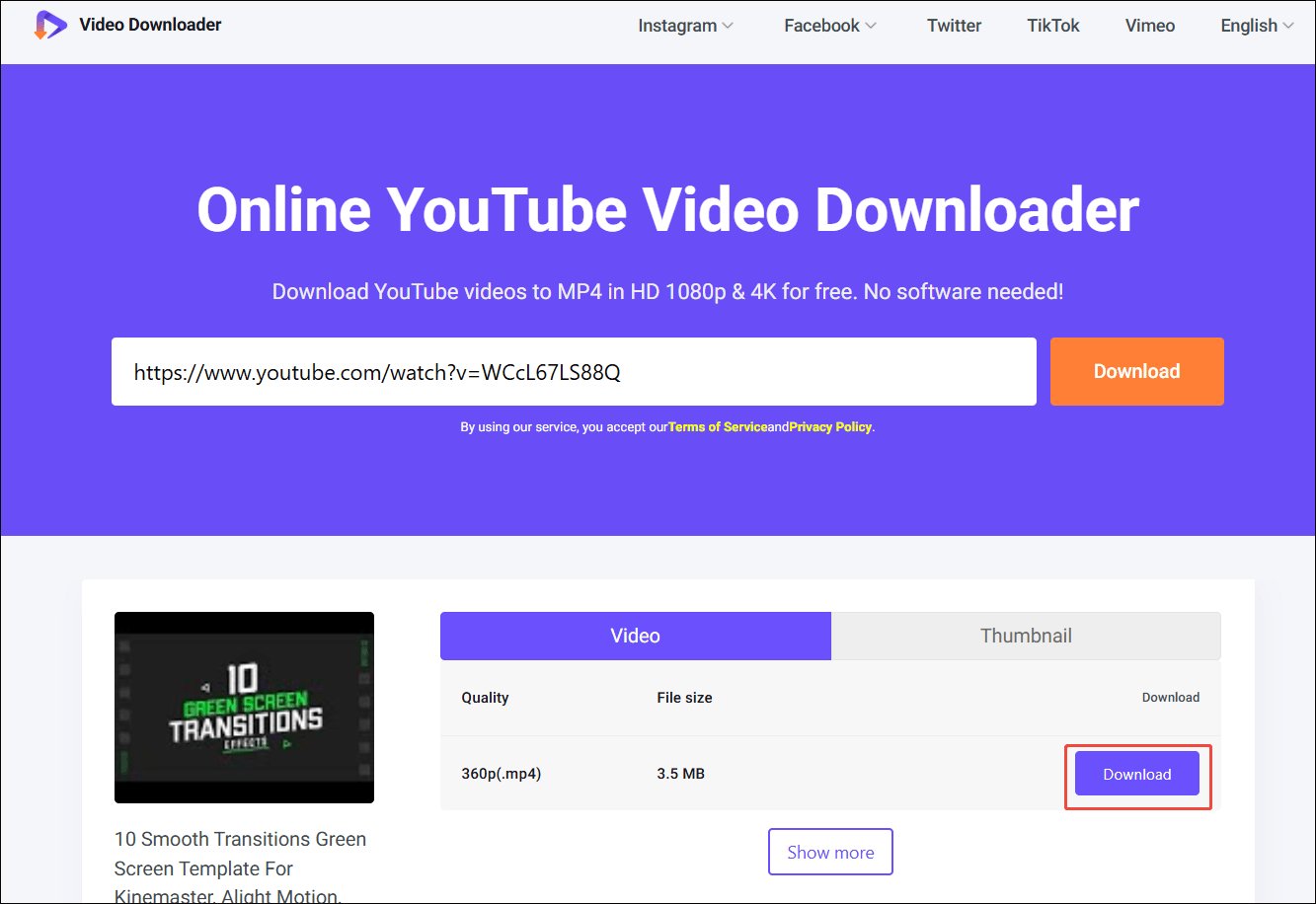Image resolution: width=1316 pixels, height=904 pixels.
Task: Click the Download column header text
Action: point(1171,698)
